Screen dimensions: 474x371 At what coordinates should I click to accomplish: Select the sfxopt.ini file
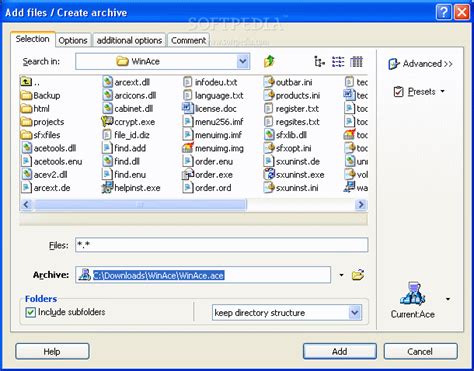tap(287, 148)
